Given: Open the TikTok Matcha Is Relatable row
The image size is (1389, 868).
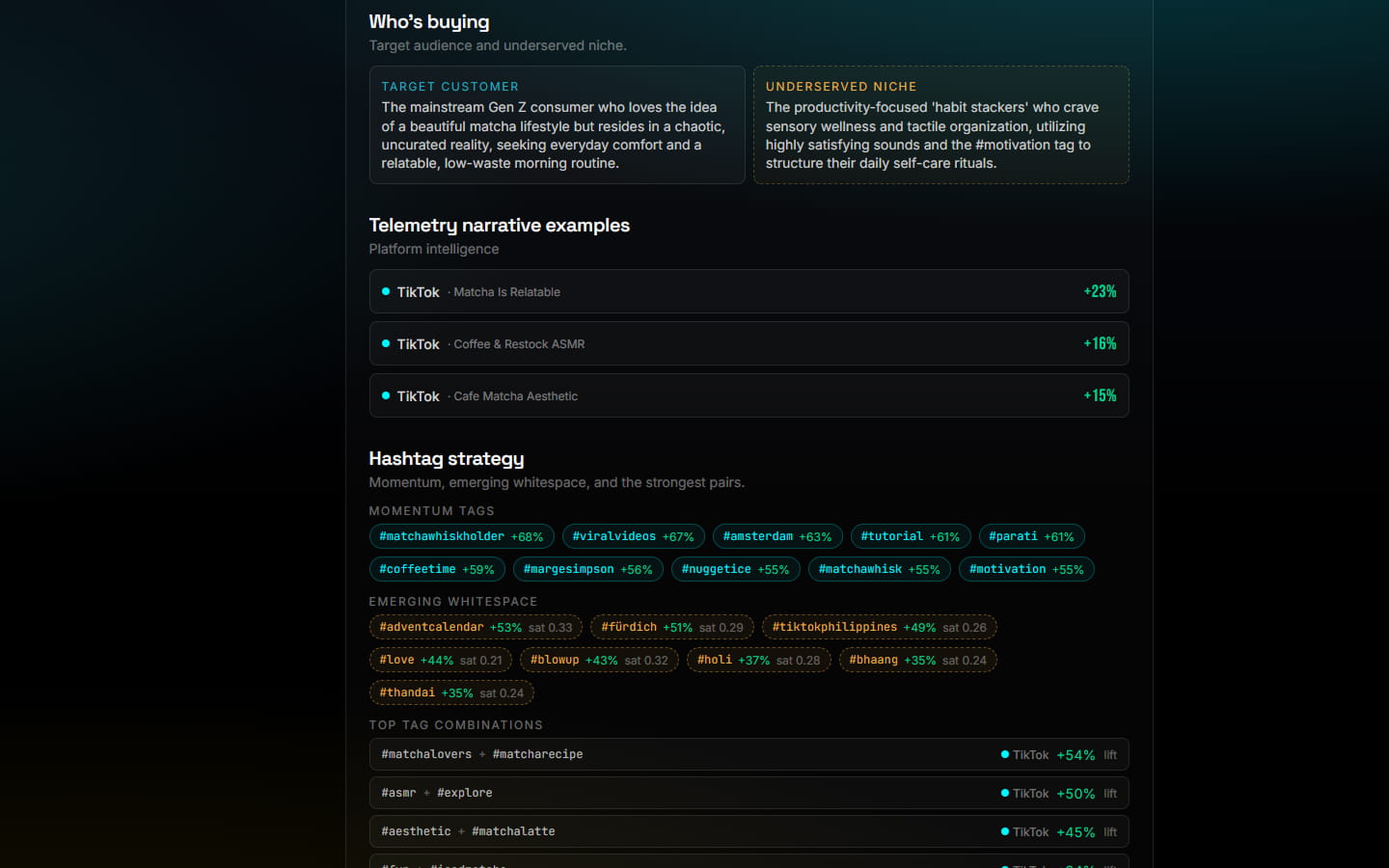Looking at the screenshot, I should click(x=749, y=291).
